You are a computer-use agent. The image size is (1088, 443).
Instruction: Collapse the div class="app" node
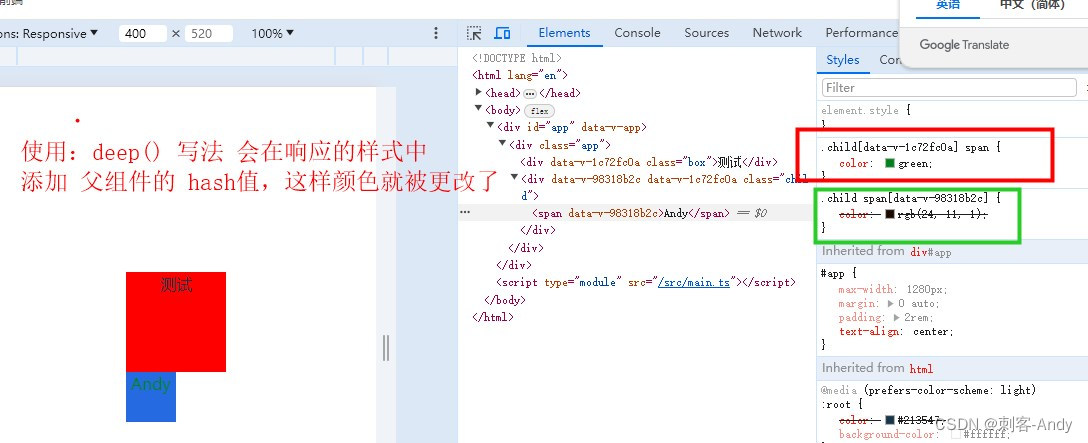point(502,144)
